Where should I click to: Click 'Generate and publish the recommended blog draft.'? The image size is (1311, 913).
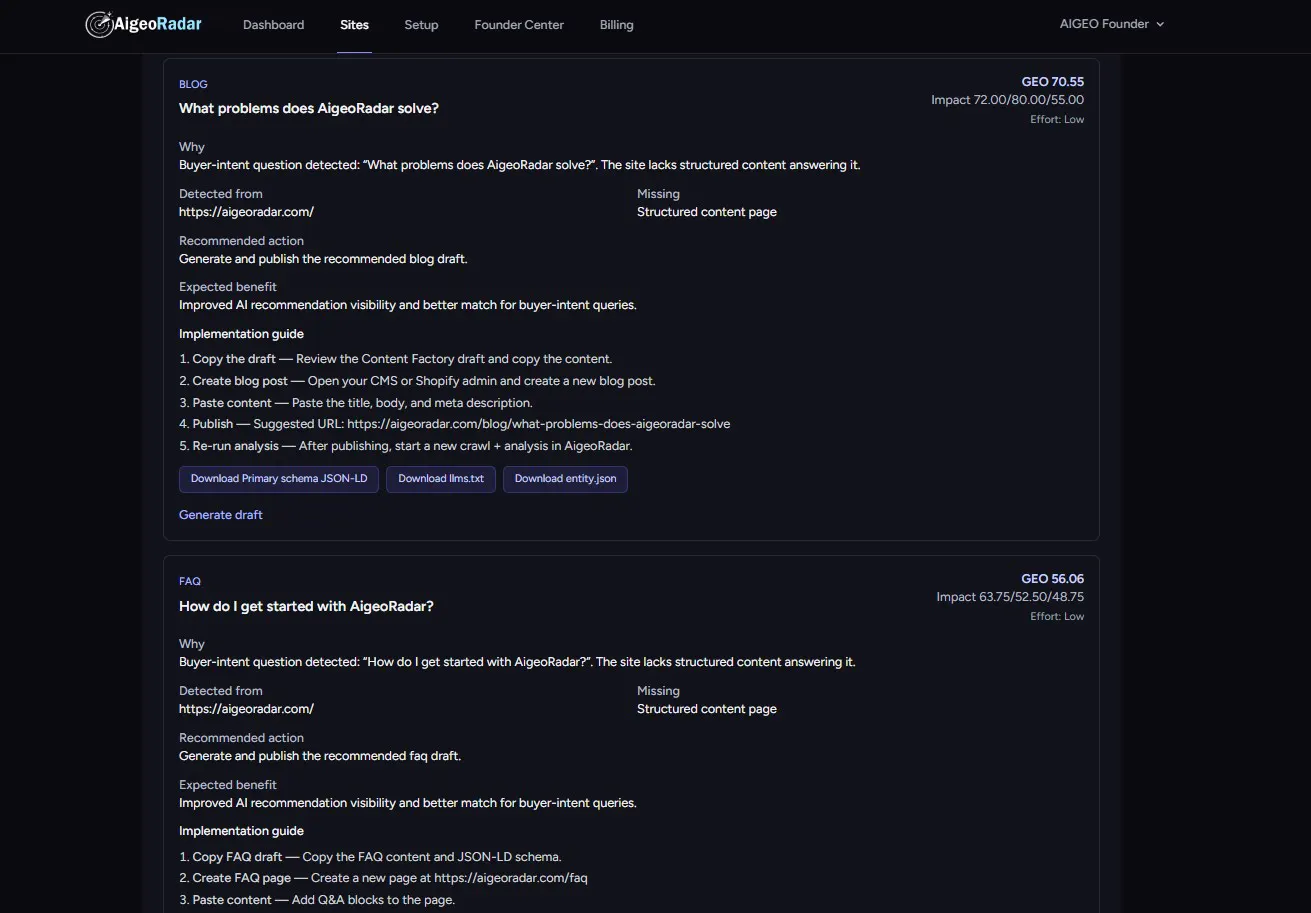[323, 259]
